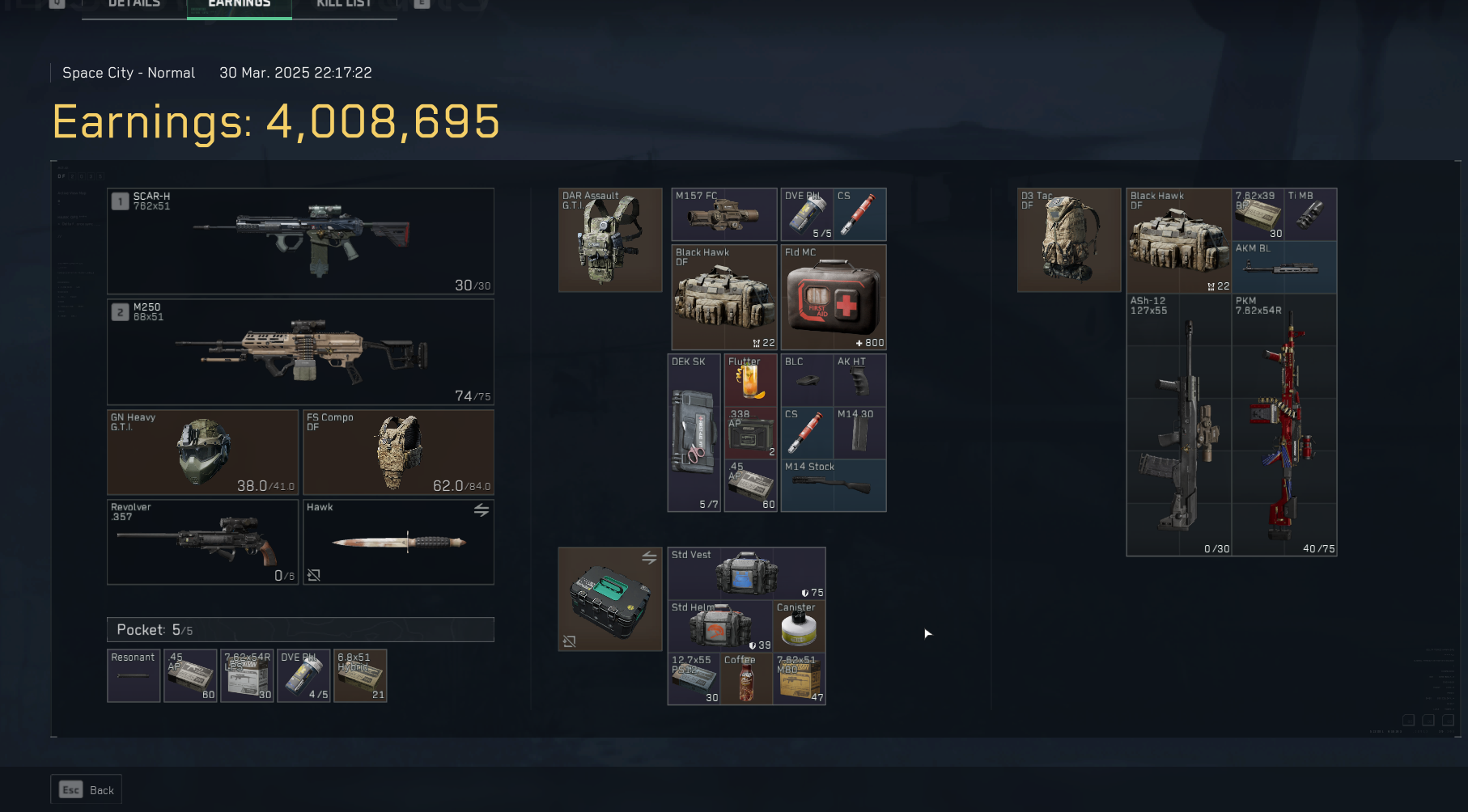
Task: Click the FS Compo armor vest
Action: pyautogui.click(x=398, y=452)
